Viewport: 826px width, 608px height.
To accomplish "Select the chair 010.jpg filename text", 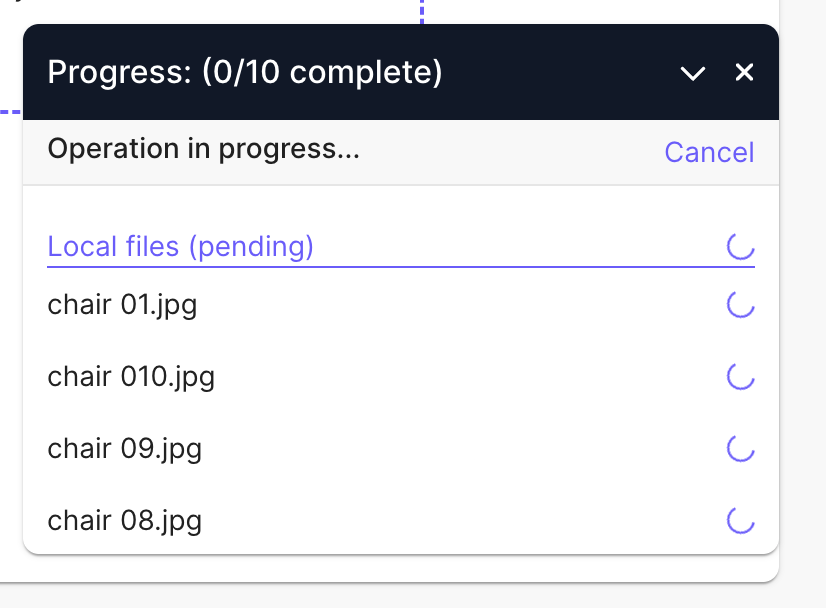I will pos(131,376).
